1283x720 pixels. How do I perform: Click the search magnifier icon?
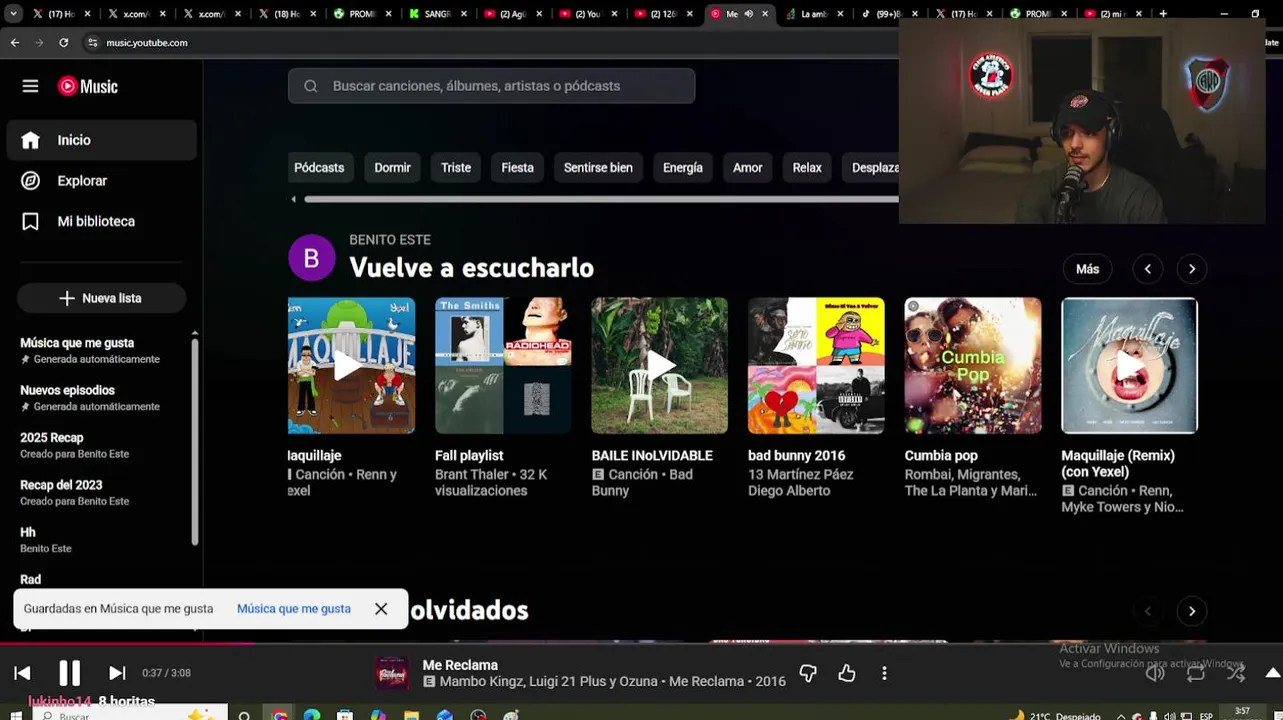[x=311, y=86]
